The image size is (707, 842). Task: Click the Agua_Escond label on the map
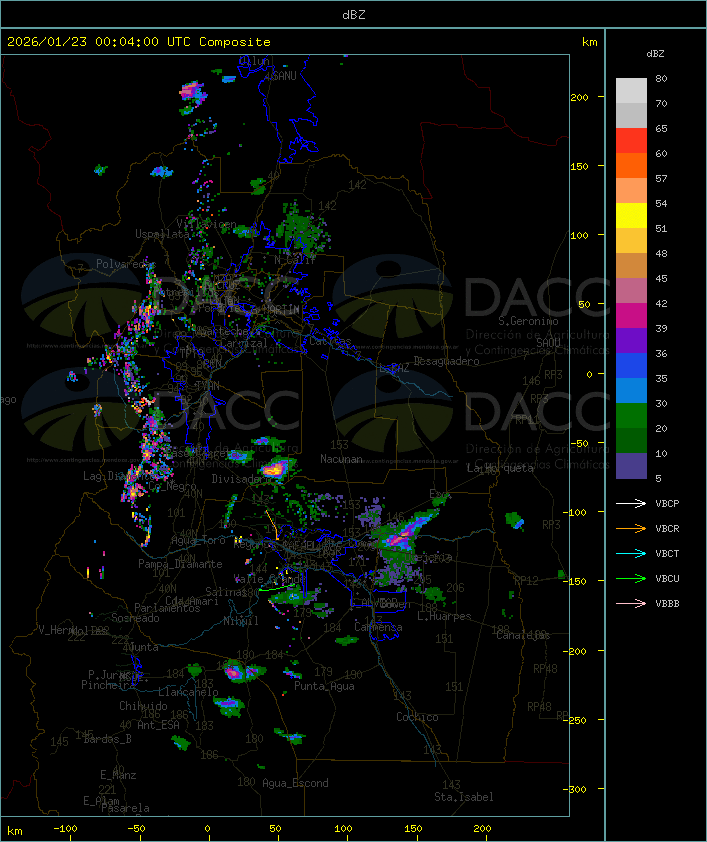[x=295, y=783]
